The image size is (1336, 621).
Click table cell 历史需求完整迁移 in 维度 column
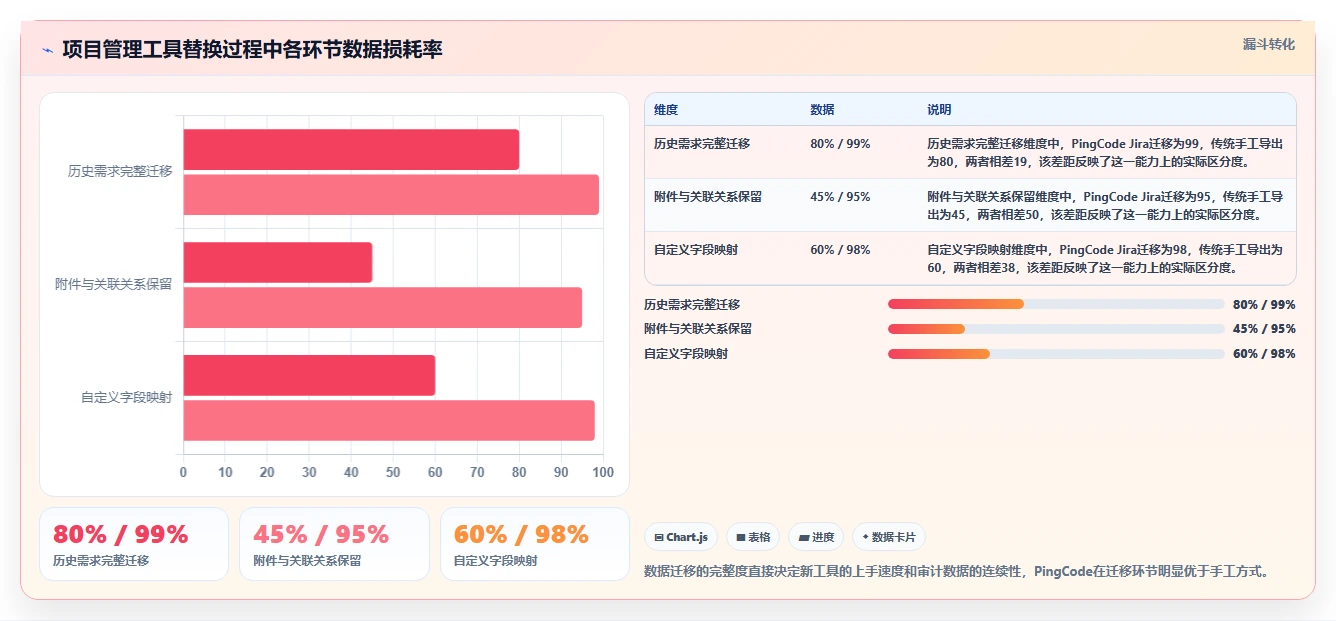pos(702,144)
